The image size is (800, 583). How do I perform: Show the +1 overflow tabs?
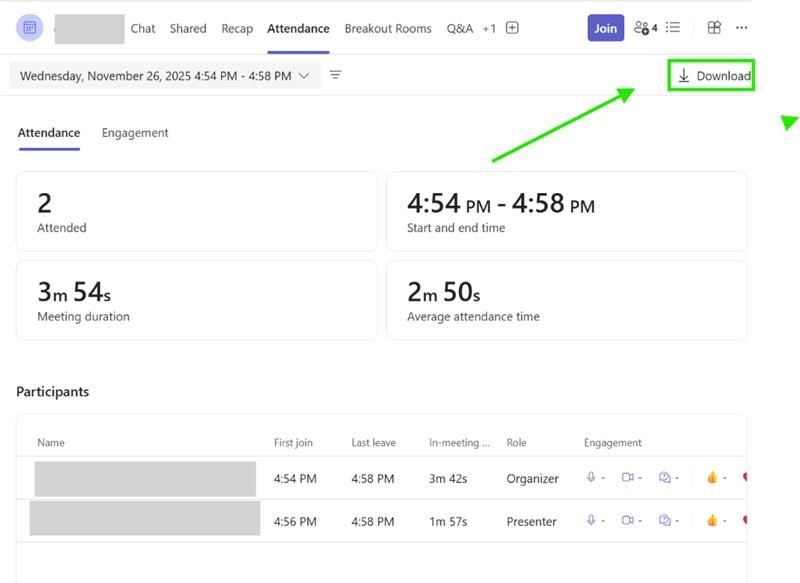coord(489,29)
